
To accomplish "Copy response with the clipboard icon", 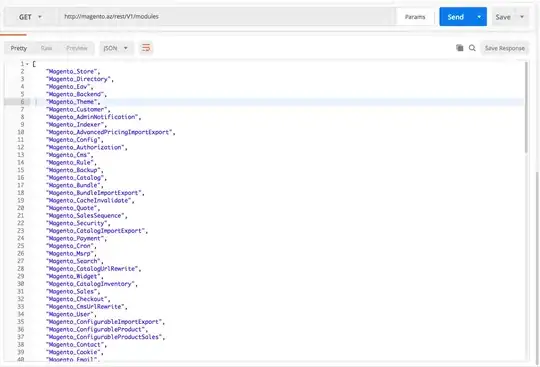I will (459, 48).
